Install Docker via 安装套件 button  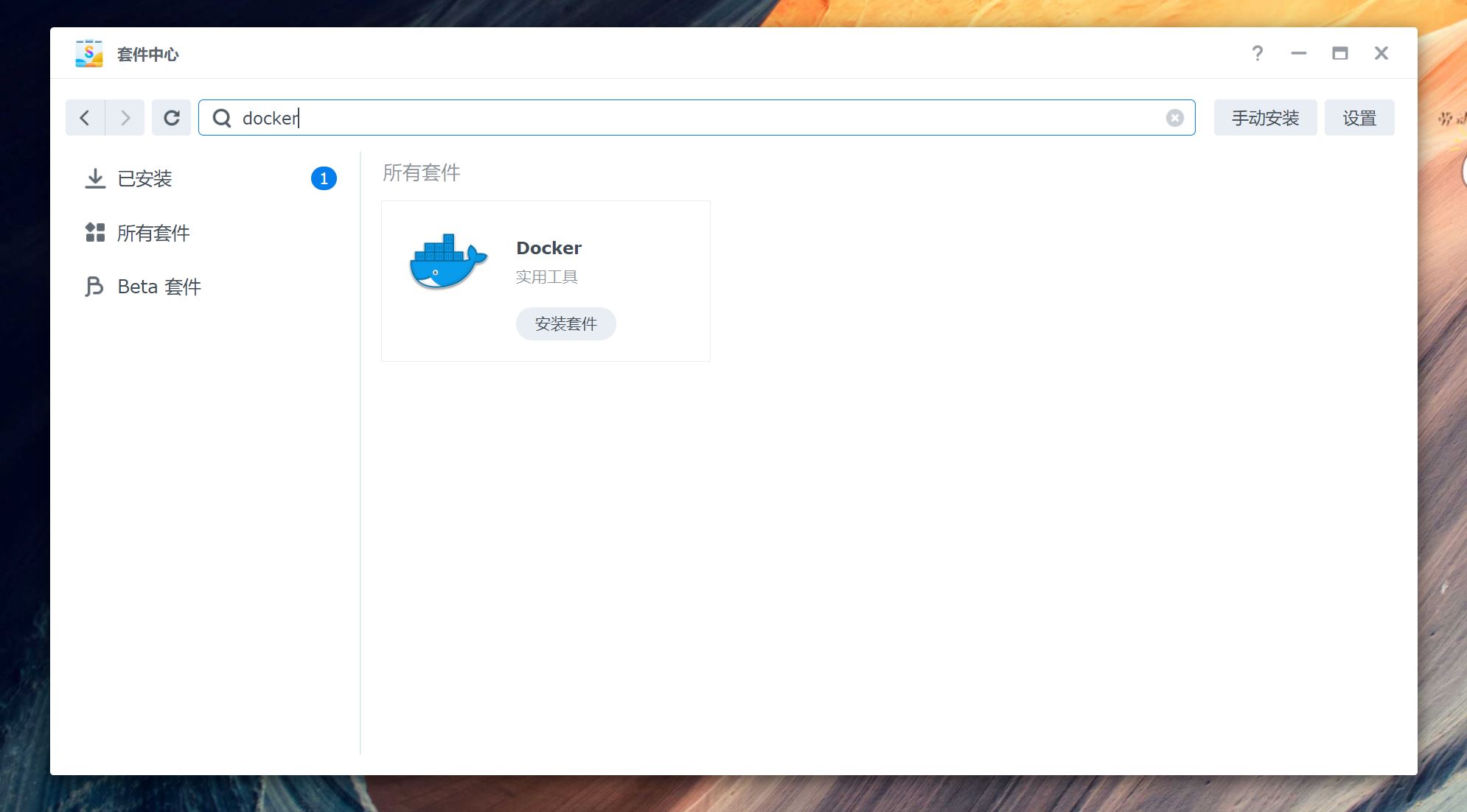tap(565, 323)
